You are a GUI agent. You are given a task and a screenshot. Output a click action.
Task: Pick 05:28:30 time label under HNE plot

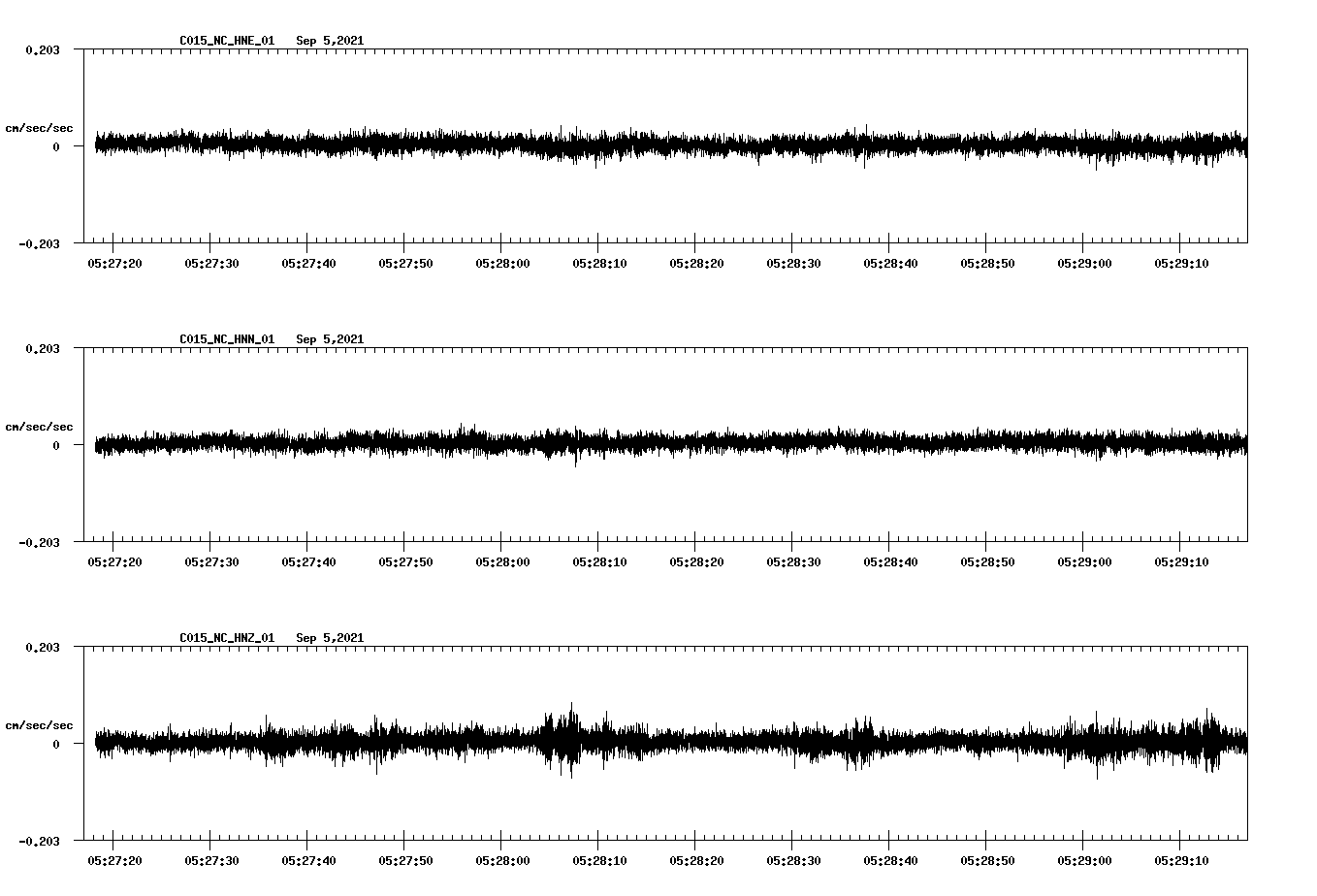pos(793,263)
